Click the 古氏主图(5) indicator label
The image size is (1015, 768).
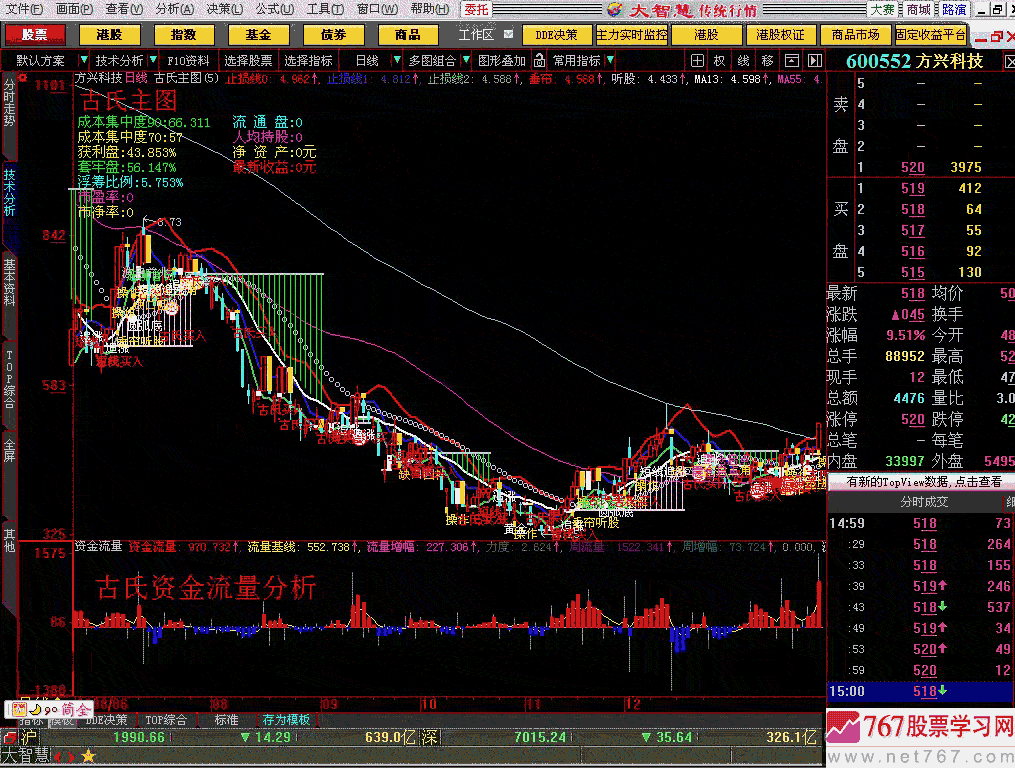click(186, 78)
